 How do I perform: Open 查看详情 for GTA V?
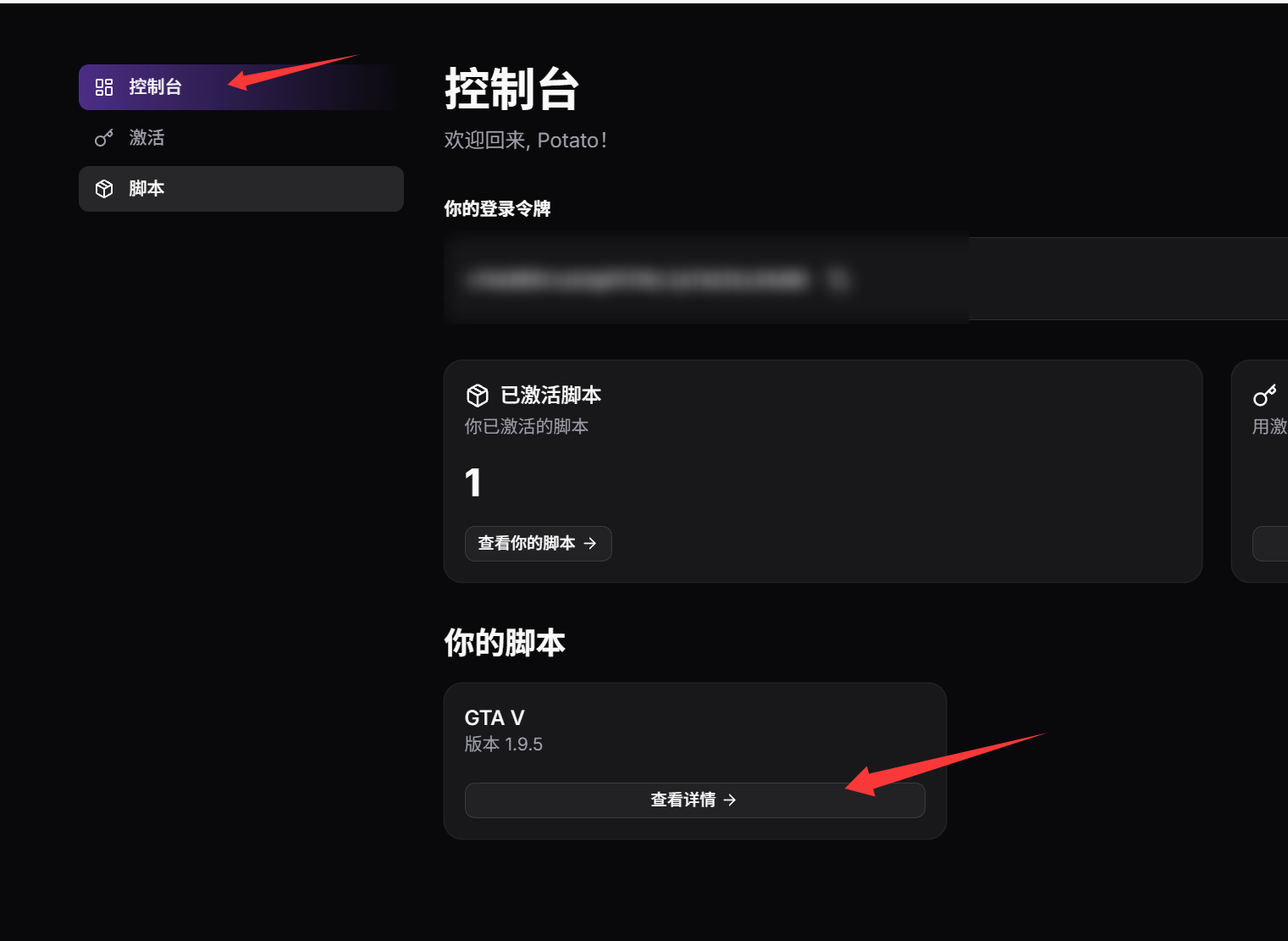(695, 800)
